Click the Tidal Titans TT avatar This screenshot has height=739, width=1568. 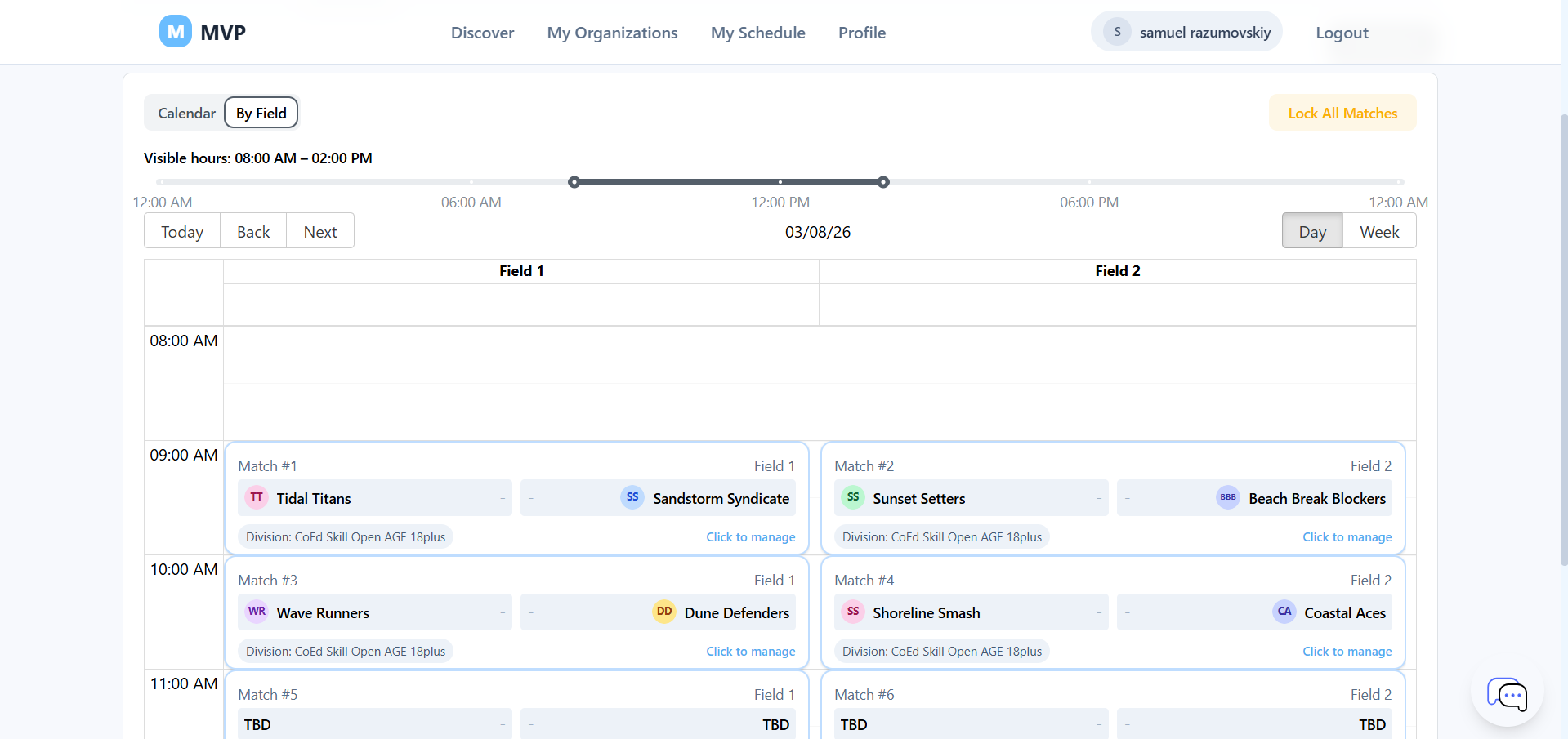257,497
